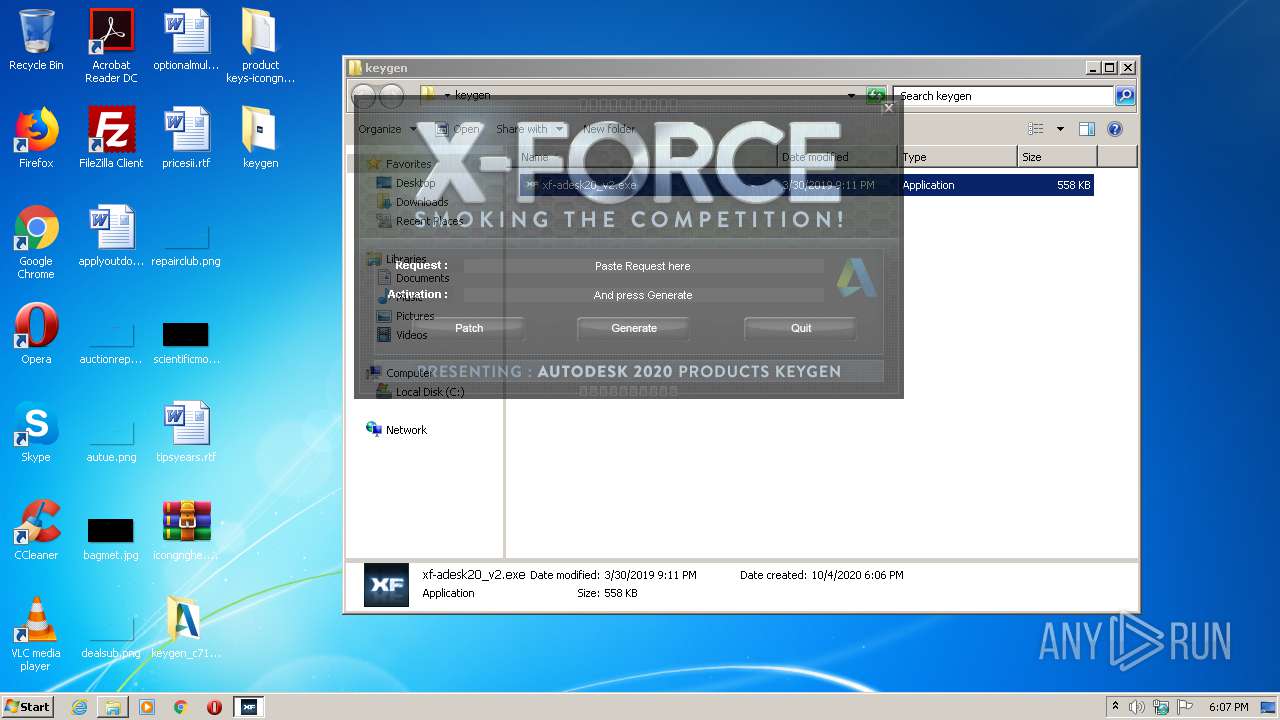Select the bagmet.jpg desktop file
The width and height of the screenshot is (1280, 720).
(111, 540)
